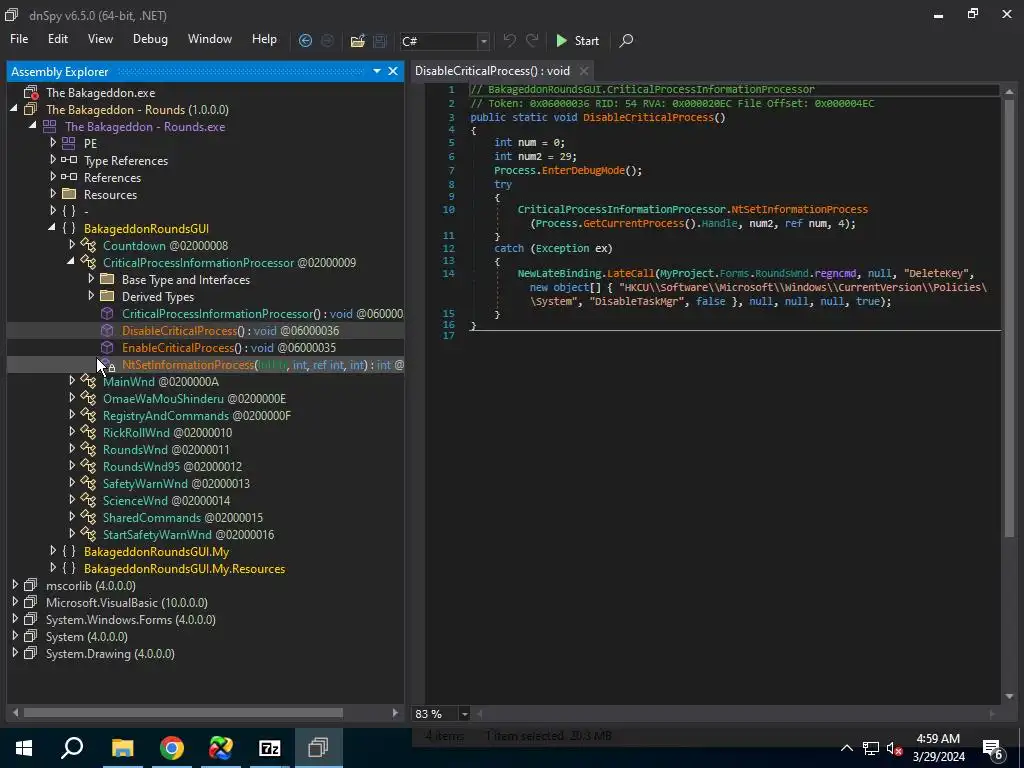This screenshot has width=1024, height=768.
Task: Select the BakageddonRoundsGUI.My.Resources namespace
Action: [x=184, y=568]
